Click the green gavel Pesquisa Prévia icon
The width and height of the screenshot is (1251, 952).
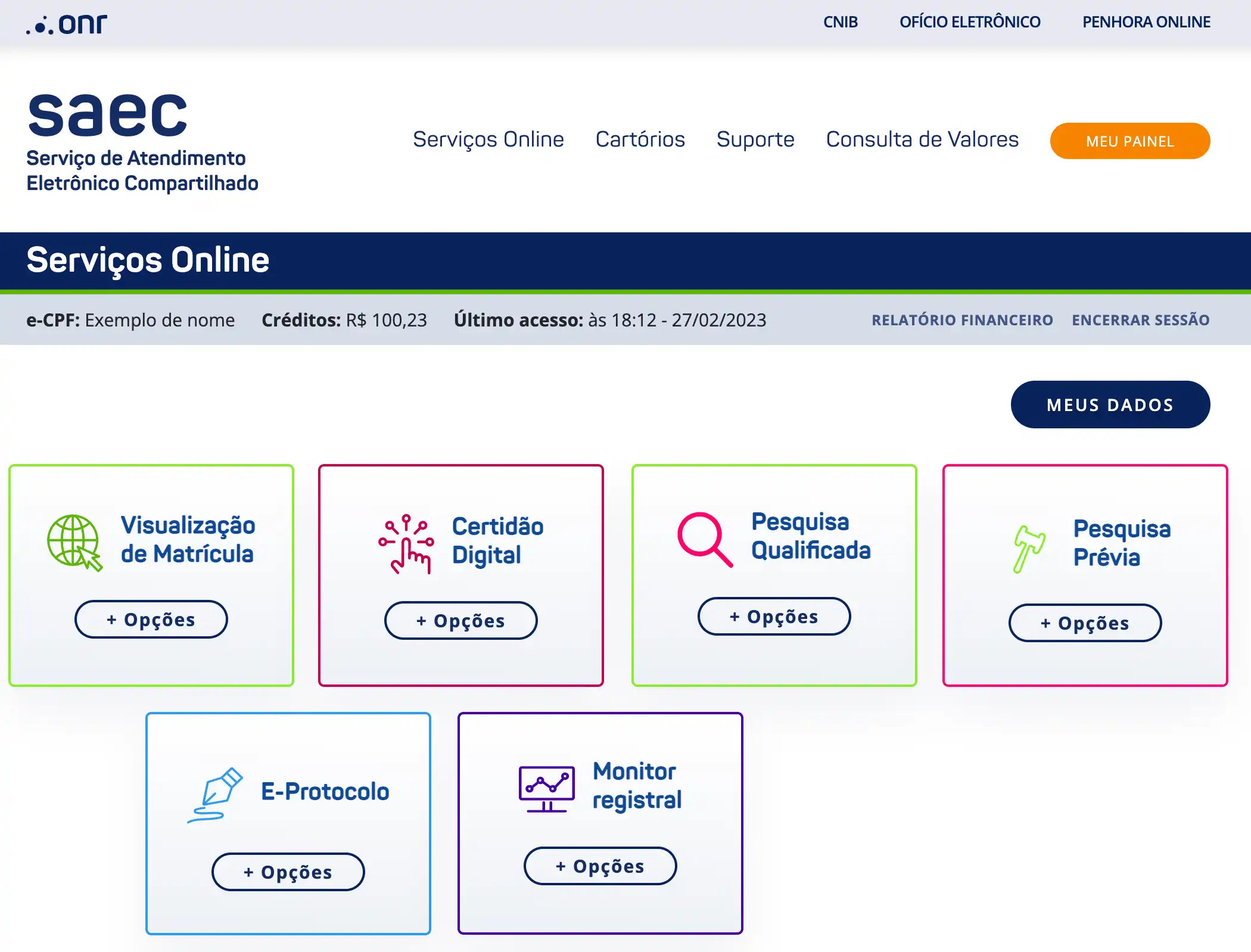point(1029,548)
